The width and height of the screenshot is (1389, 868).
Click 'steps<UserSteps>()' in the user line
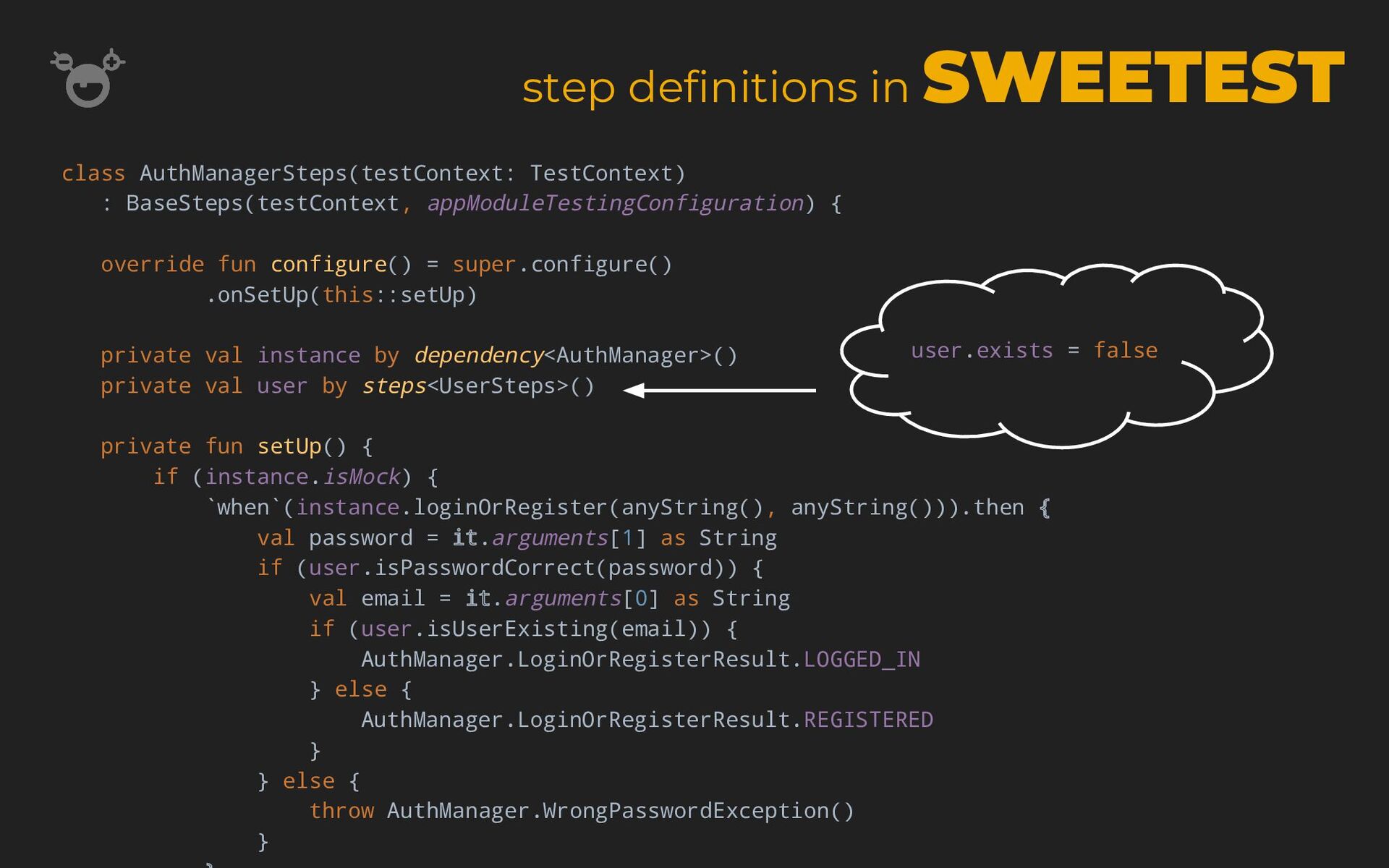pyautogui.click(x=478, y=386)
